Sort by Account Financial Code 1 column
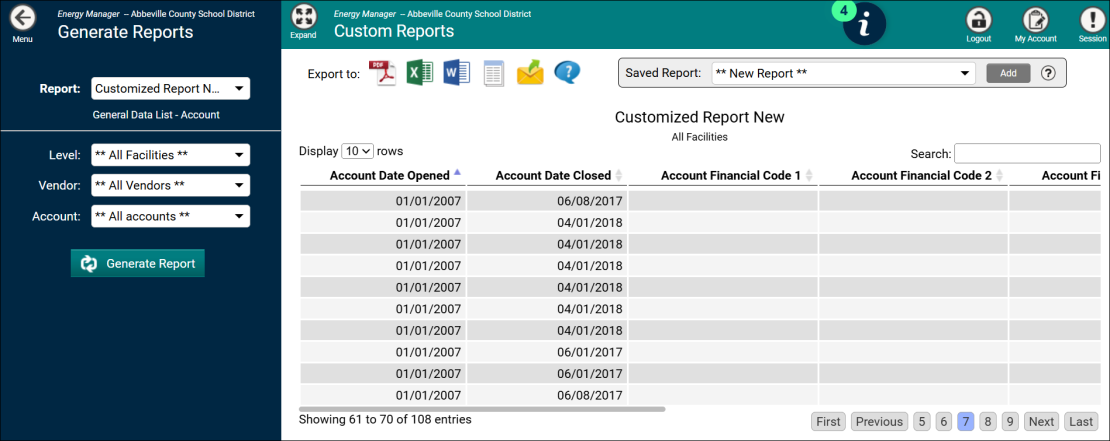This screenshot has width=1110, height=441. [730, 176]
